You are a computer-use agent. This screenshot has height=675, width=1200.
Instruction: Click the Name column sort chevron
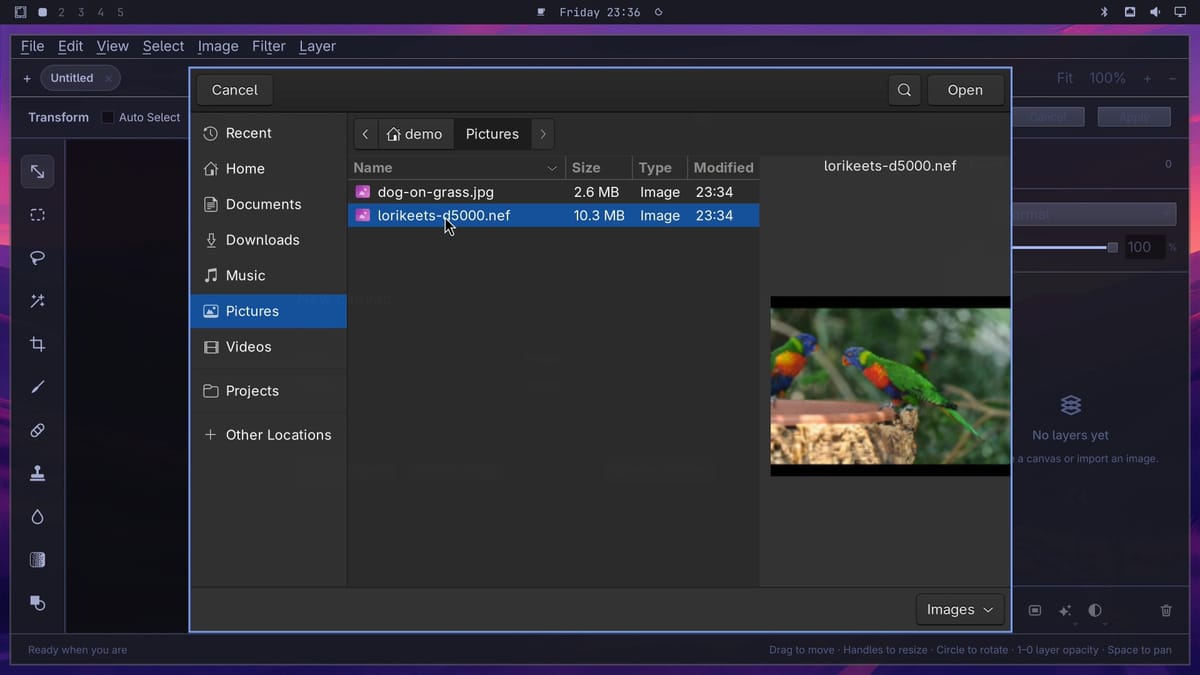(552, 168)
